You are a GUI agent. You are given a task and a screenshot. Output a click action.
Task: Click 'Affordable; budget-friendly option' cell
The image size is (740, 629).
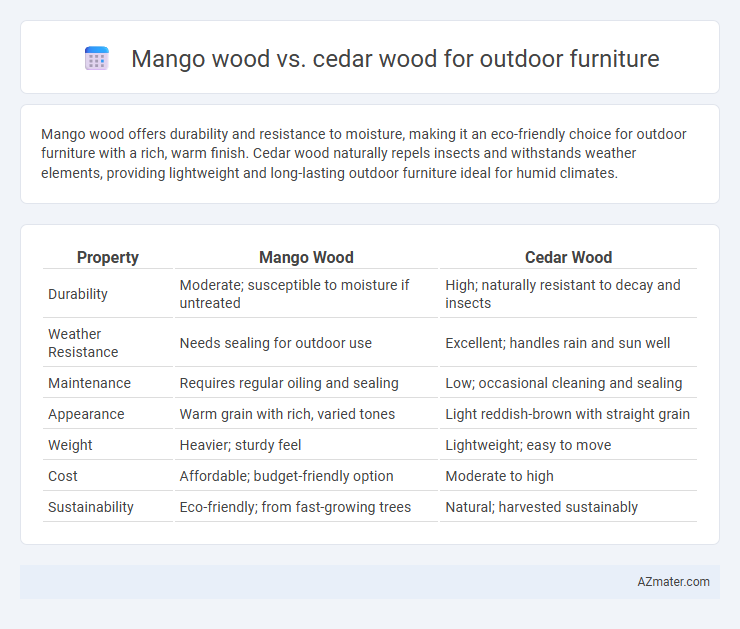tap(306, 476)
